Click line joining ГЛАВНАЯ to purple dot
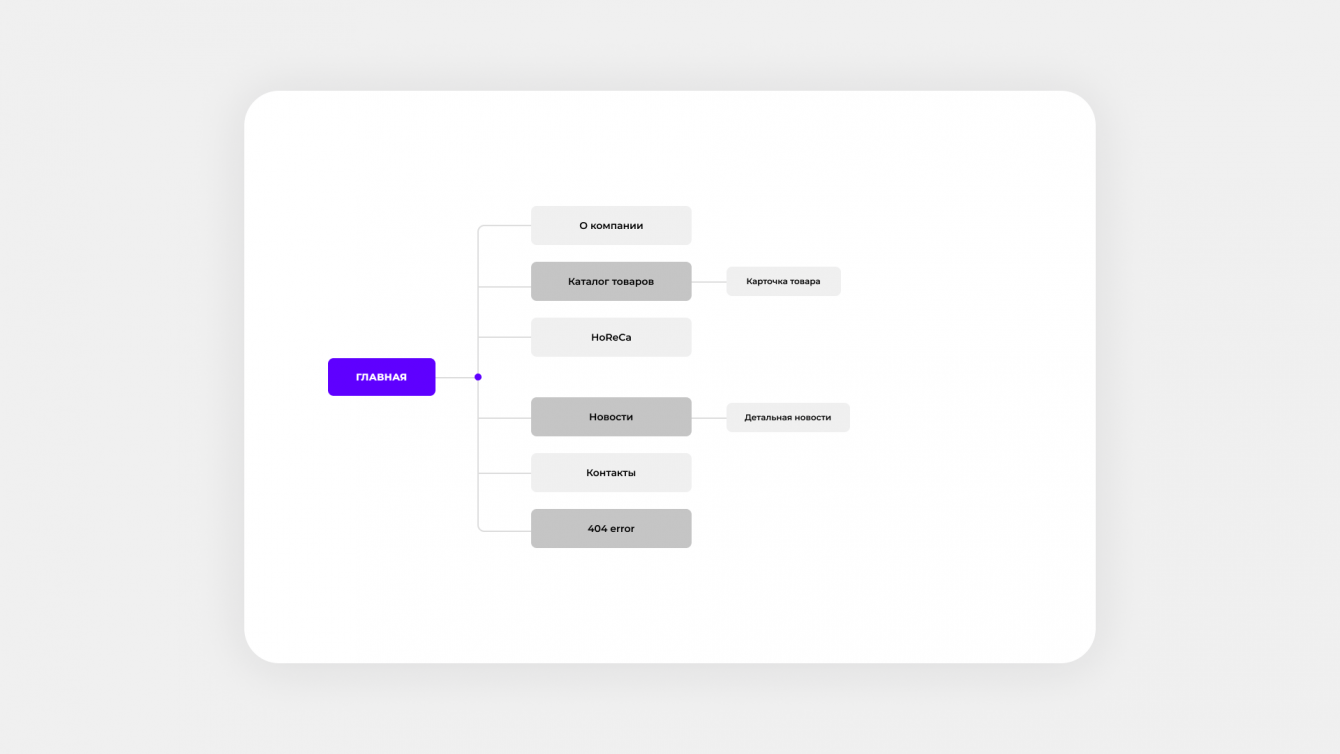1340x754 pixels. click(454, 377)
